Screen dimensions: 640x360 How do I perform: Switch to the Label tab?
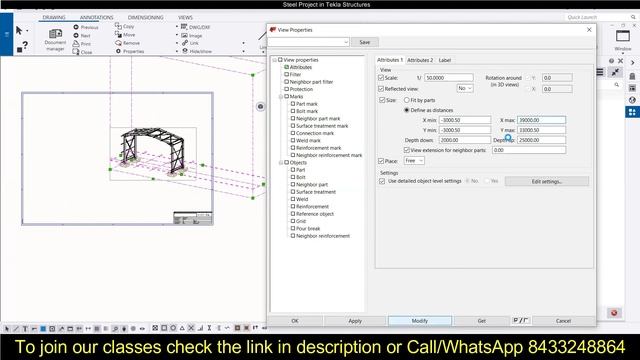pos(444,60)
